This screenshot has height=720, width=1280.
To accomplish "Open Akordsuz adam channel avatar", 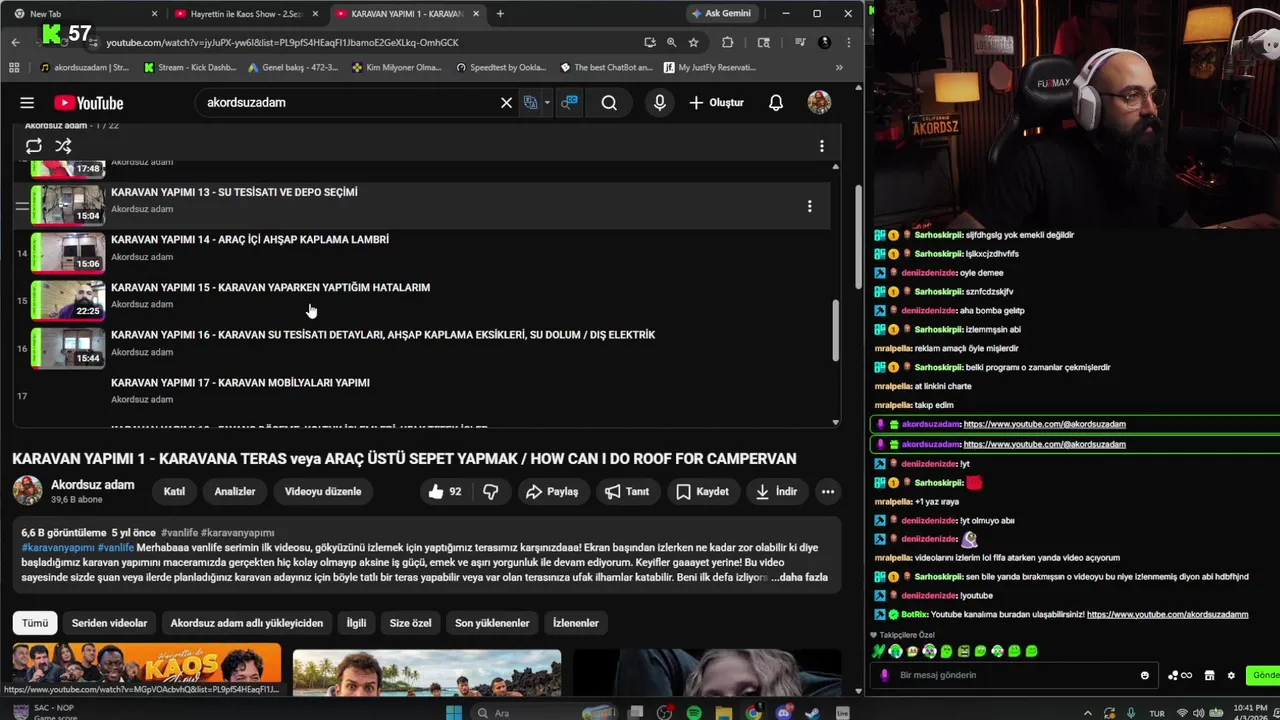I will tap(27, 491).
